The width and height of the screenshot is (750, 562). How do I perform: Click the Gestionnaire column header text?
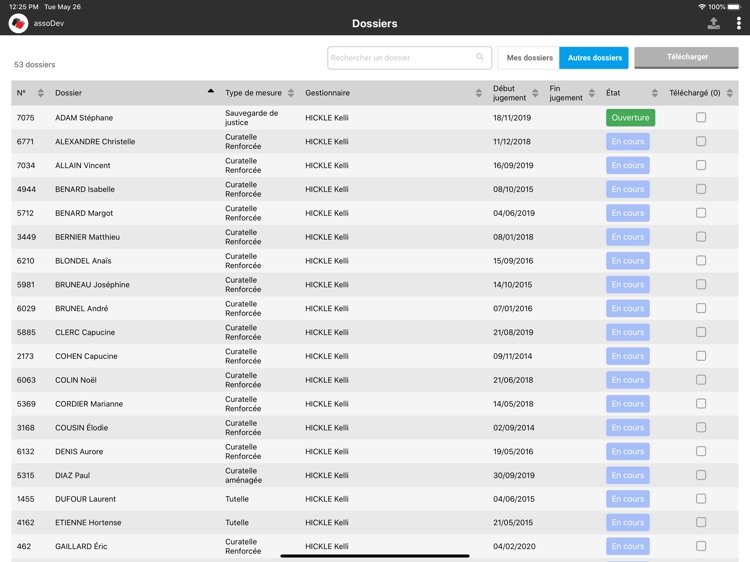click(327, 93)
